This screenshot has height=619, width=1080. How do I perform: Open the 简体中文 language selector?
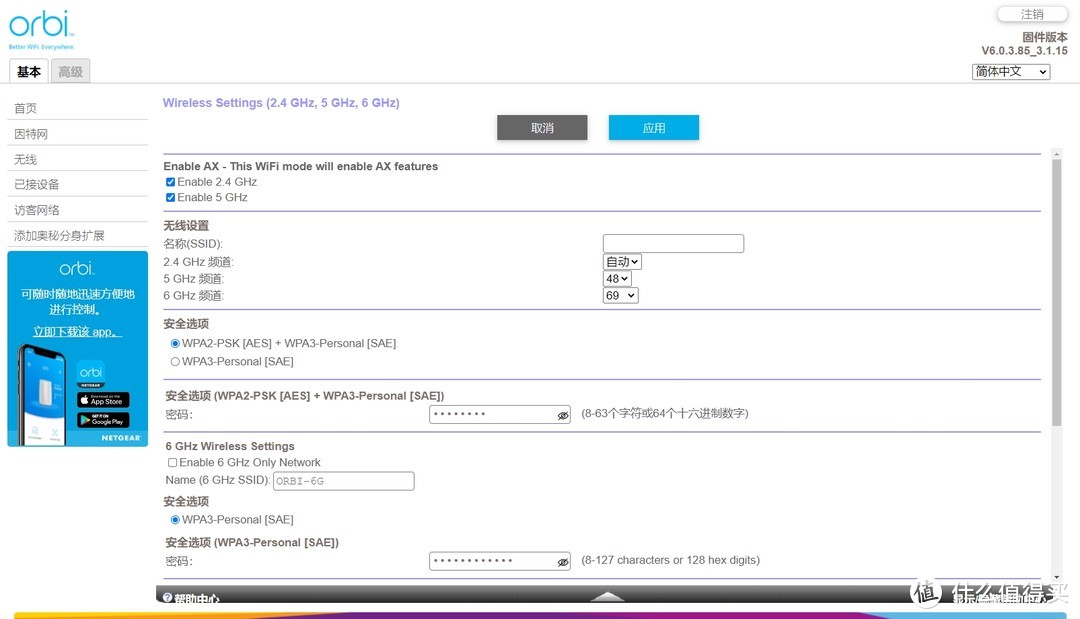1010,71
